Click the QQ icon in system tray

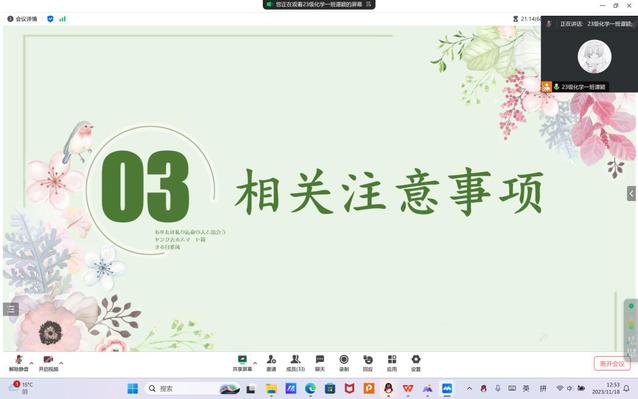point(483,389)
